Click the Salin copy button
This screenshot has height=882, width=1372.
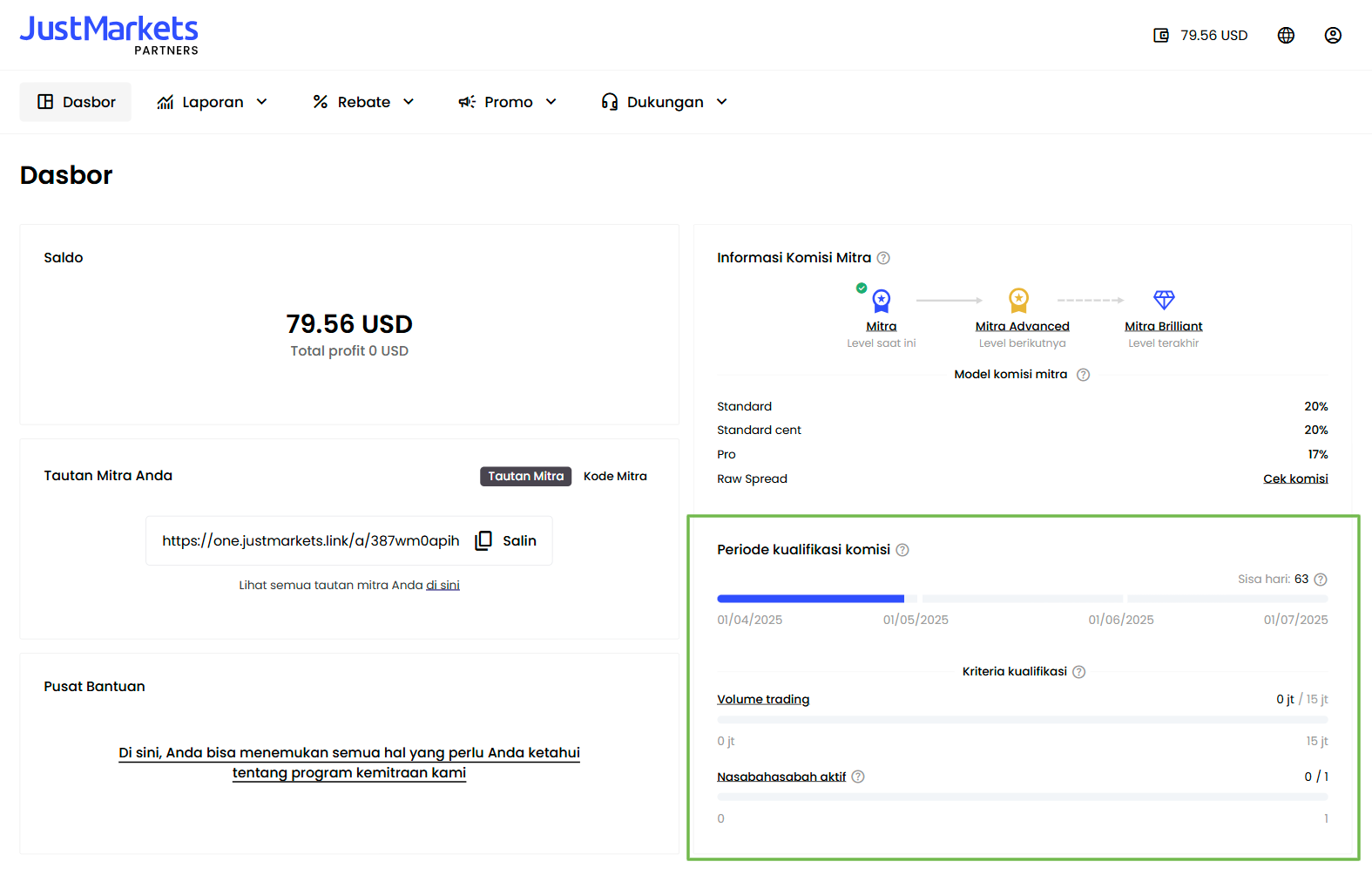pyautogui.click(x=506, y=541)
